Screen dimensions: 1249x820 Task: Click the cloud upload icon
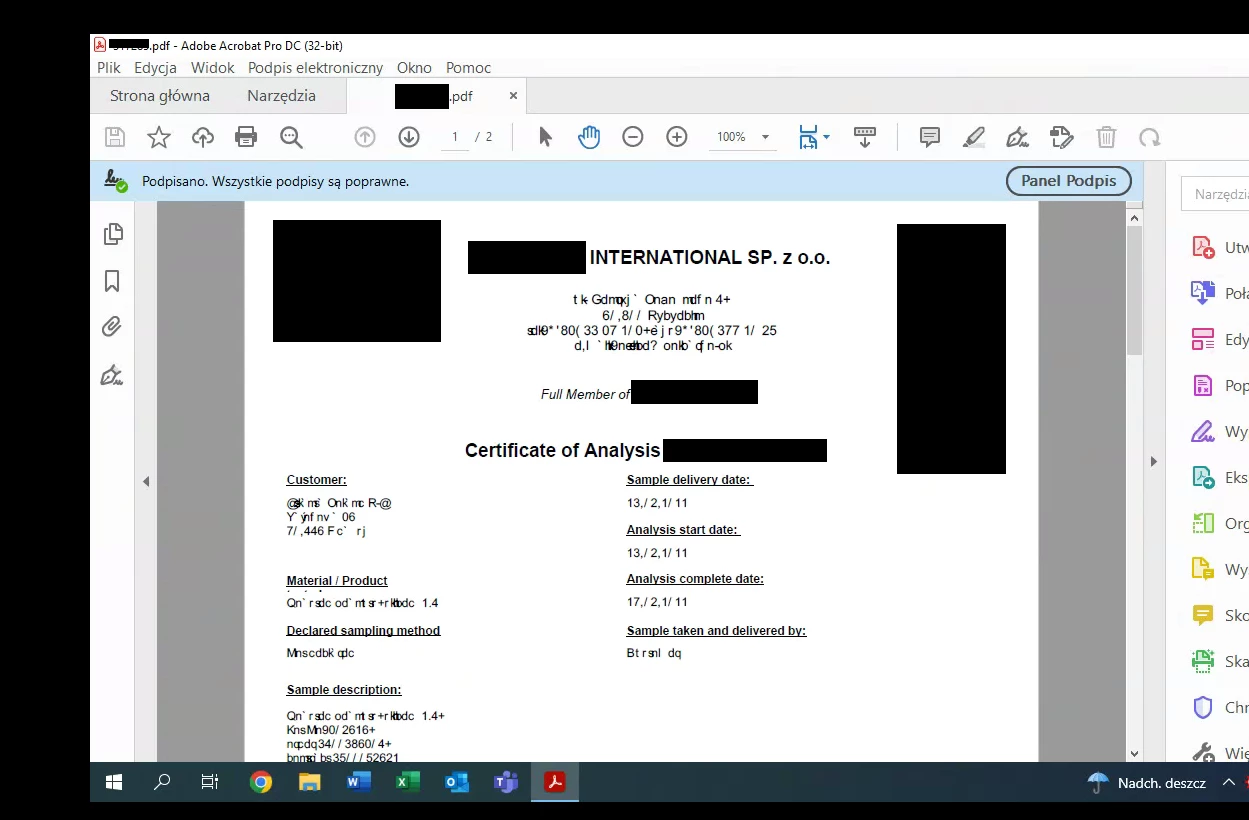click(203, 137)
